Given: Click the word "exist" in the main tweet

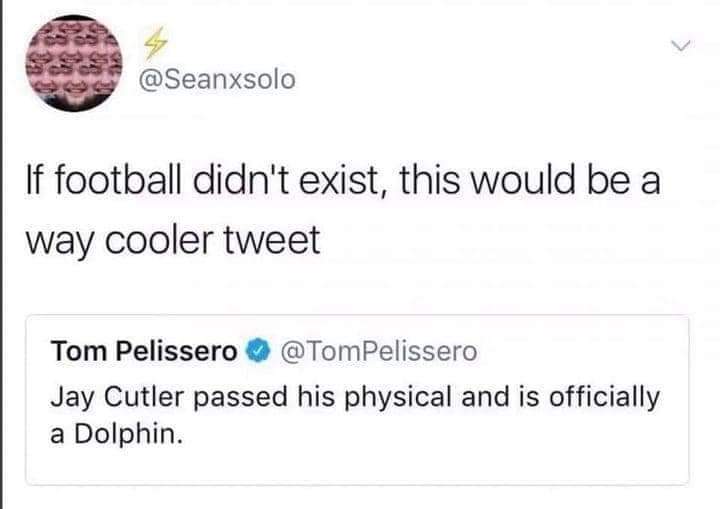Looking at the screenshot, I should click(x=330, y=184).
